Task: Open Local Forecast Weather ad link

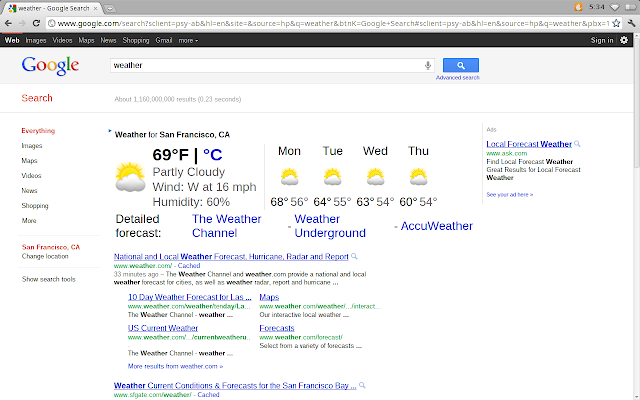Action: (529, 144)
